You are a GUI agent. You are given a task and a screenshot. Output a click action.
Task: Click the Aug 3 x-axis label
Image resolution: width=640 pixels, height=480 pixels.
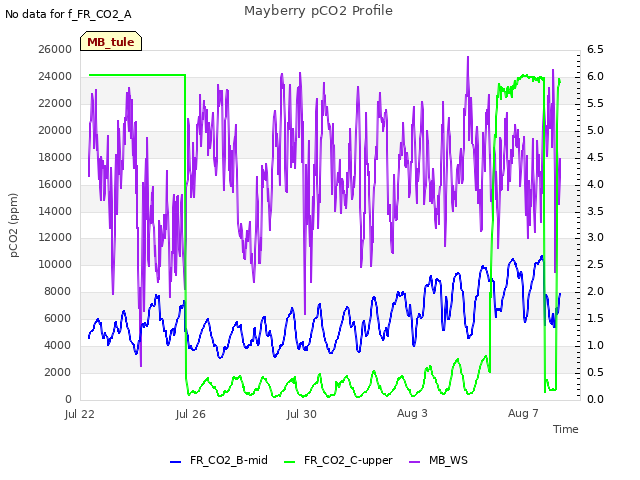(x=412, y=413)
